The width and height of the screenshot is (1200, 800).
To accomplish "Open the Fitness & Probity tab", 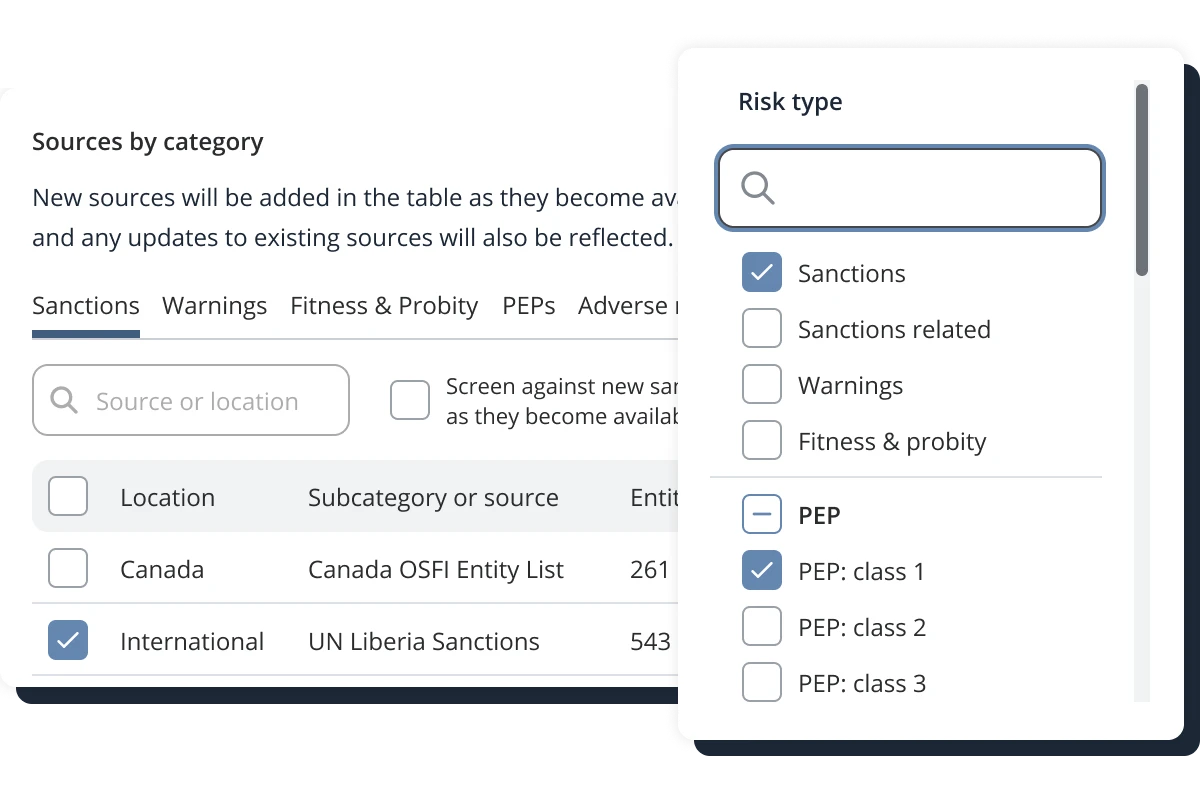I will (x=384, y=306).
